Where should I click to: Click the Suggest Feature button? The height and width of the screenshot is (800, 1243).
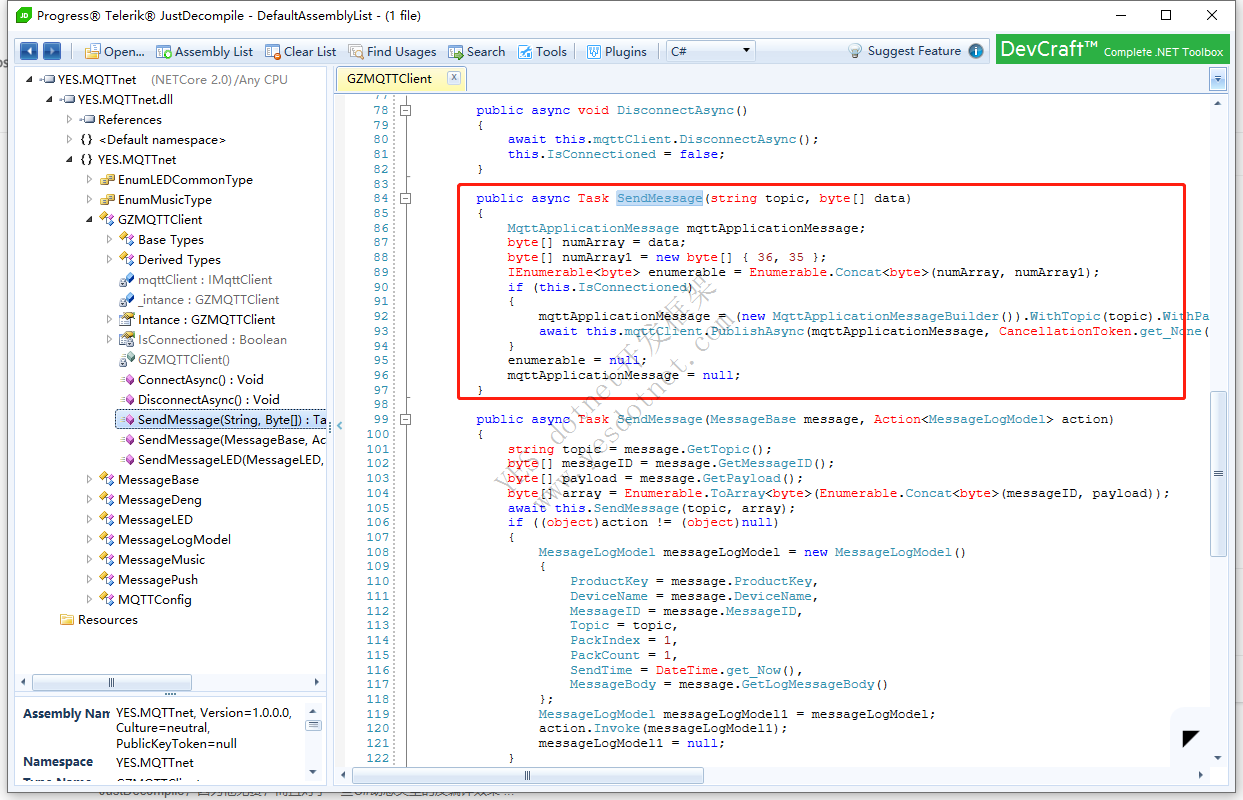coord(904,51)
